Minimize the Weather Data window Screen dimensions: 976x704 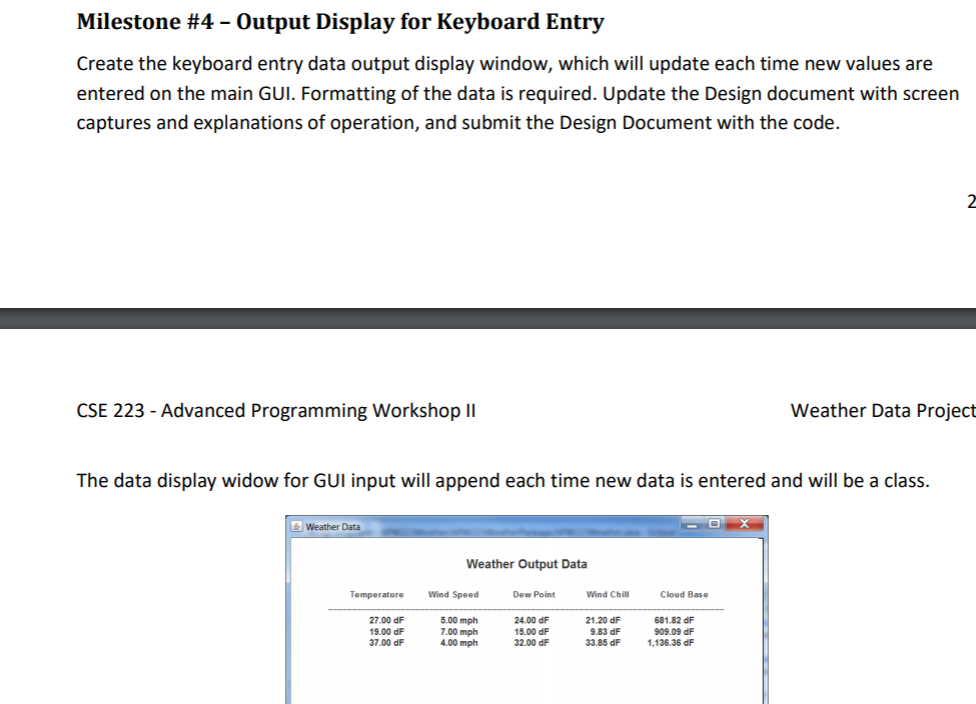coord(693,525)
